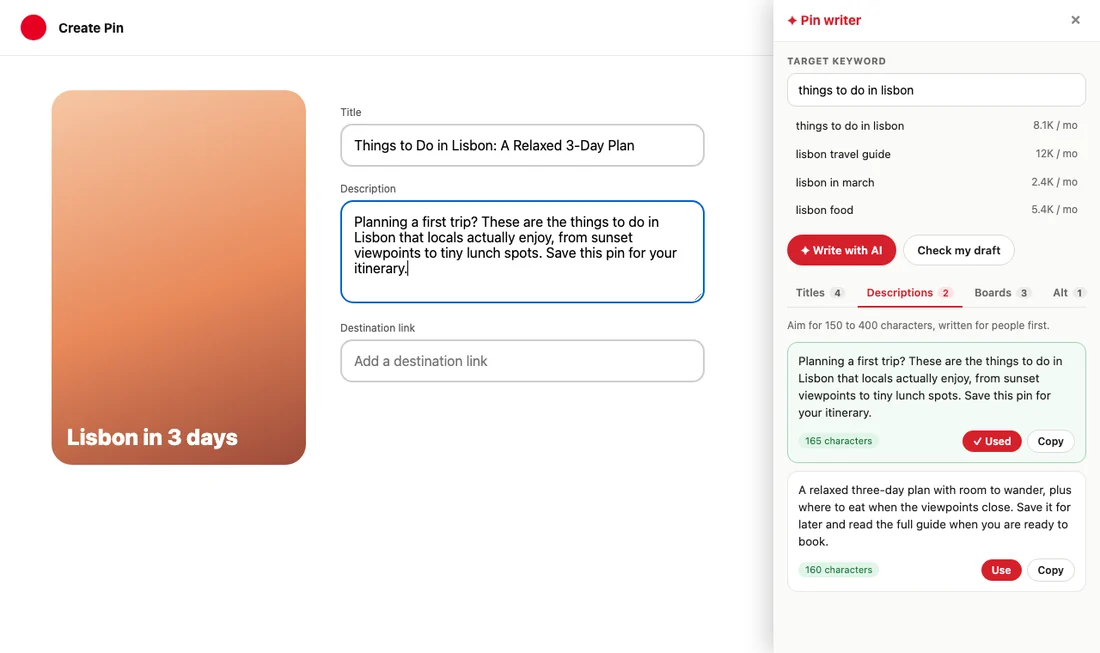Click the red Pinterest logo circle
Viewport: 1100px width, 653px height.
pyautogui.click(x=33, y=27)
